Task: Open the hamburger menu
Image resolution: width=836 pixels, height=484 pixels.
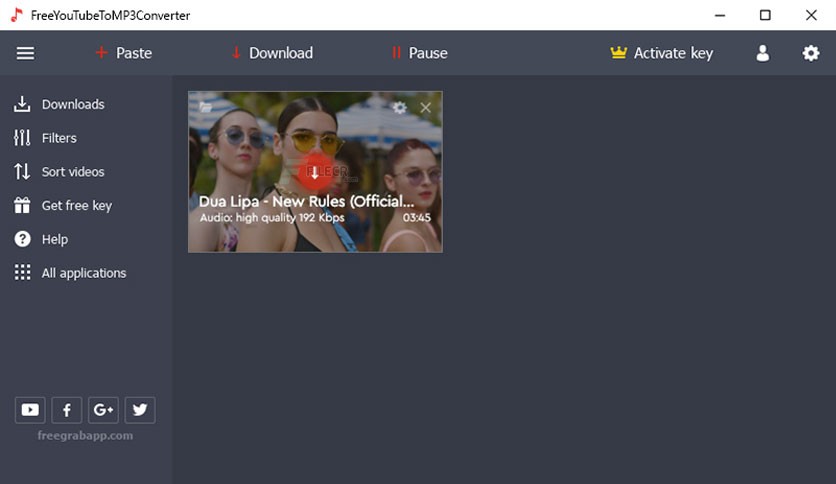Action: 25,53
